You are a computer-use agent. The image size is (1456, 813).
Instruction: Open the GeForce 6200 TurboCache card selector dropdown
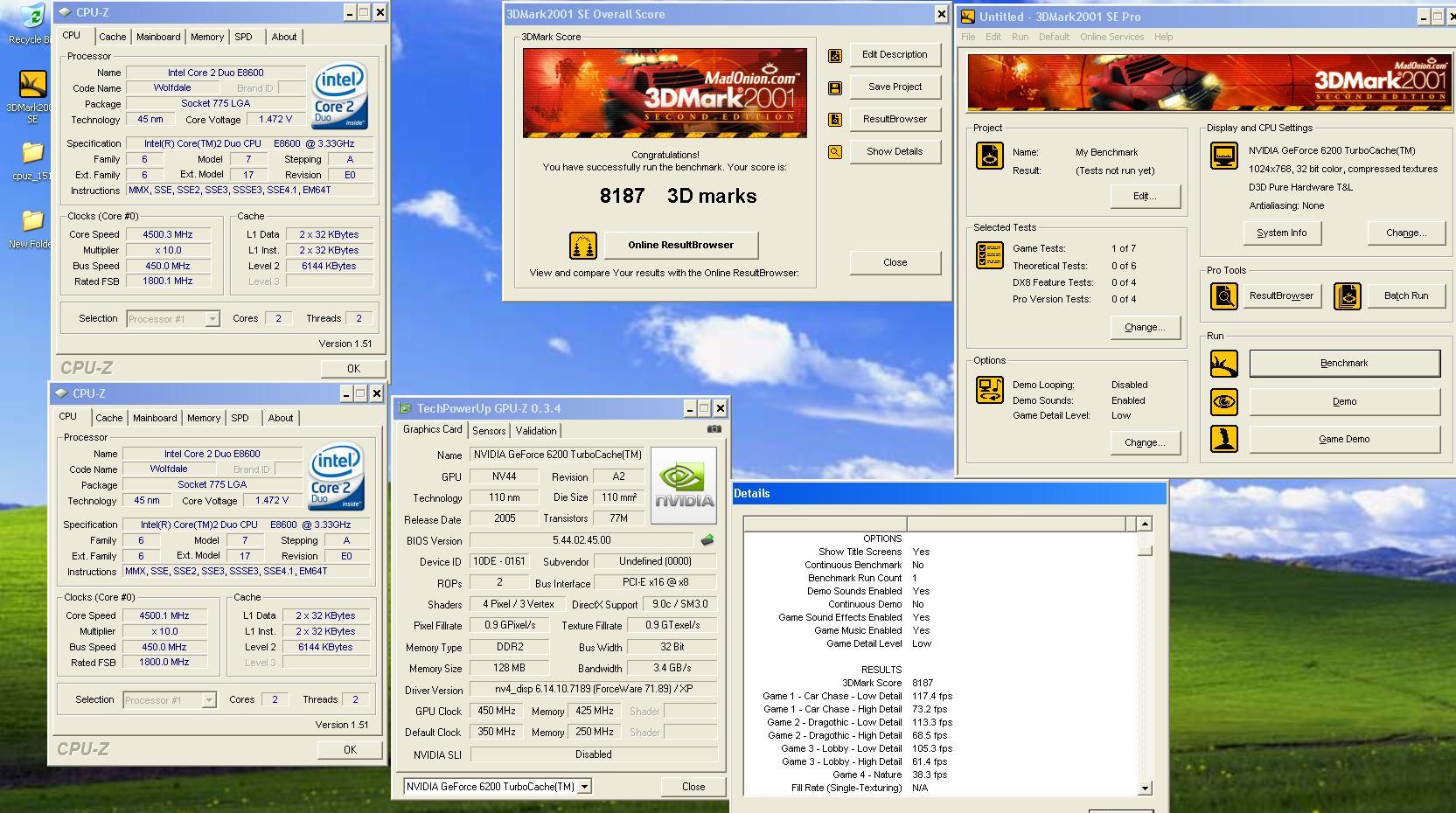(x=585, y=787)
